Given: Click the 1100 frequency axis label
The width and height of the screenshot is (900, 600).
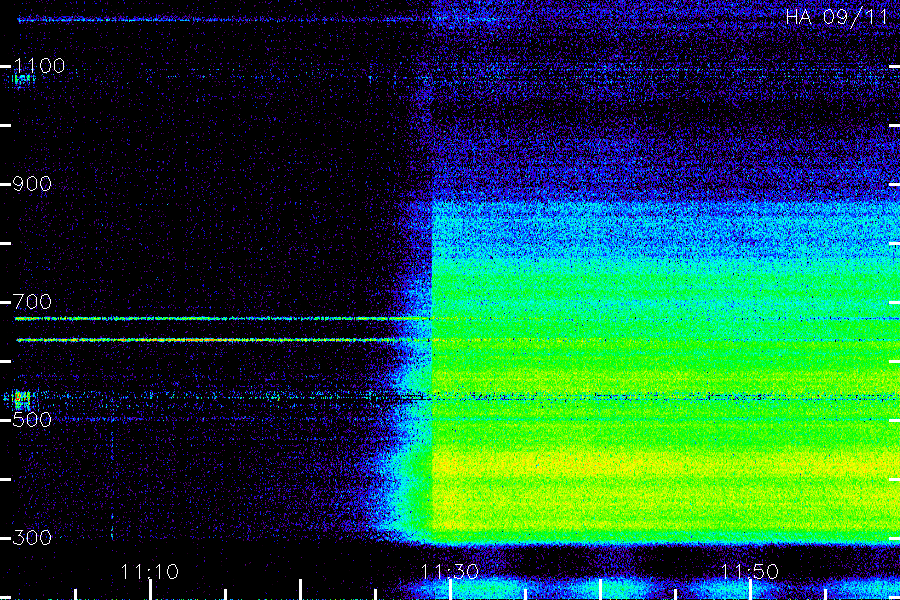Looking at the screenshot, I should (39, 66).
